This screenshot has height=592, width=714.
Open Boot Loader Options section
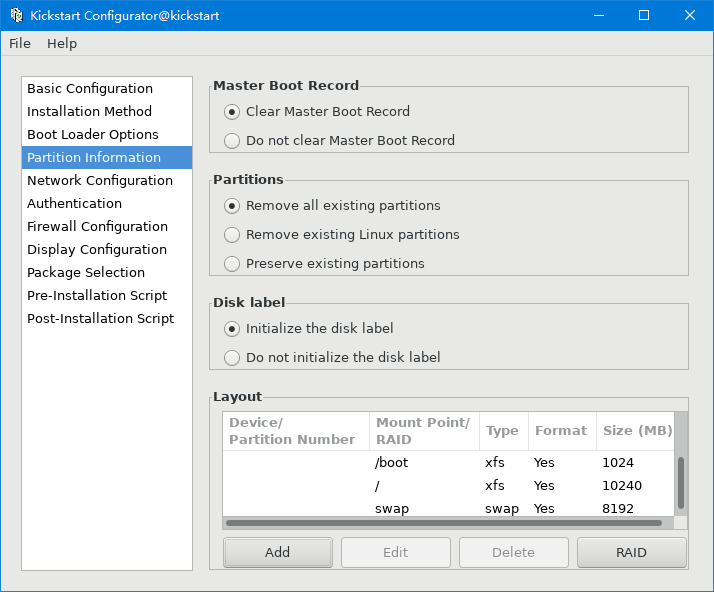(107, 134)
